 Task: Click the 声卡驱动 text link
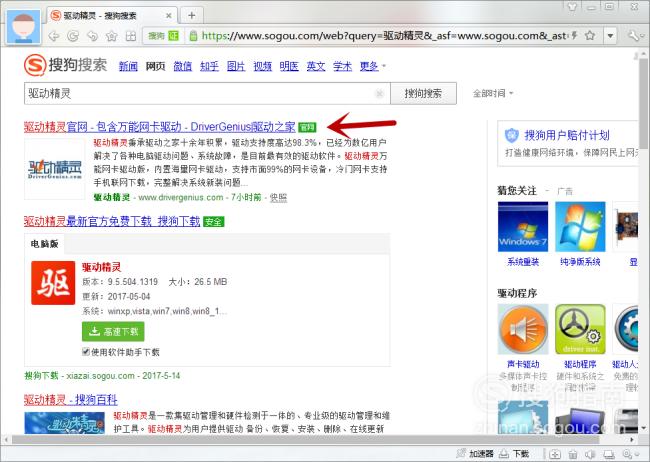523,364
